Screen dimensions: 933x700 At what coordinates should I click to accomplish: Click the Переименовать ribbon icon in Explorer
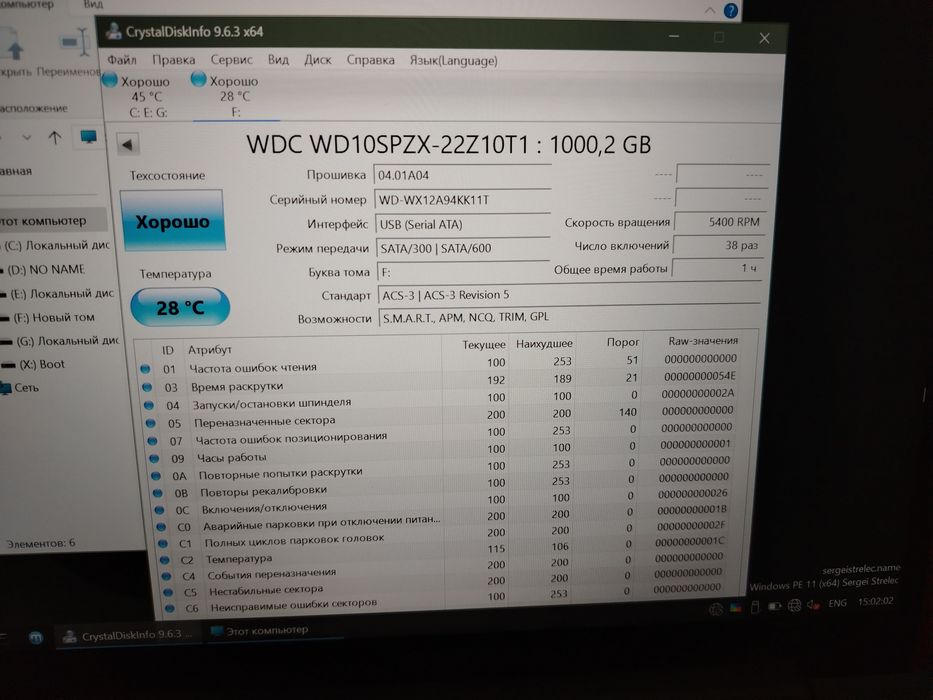(x=76, y=43)
